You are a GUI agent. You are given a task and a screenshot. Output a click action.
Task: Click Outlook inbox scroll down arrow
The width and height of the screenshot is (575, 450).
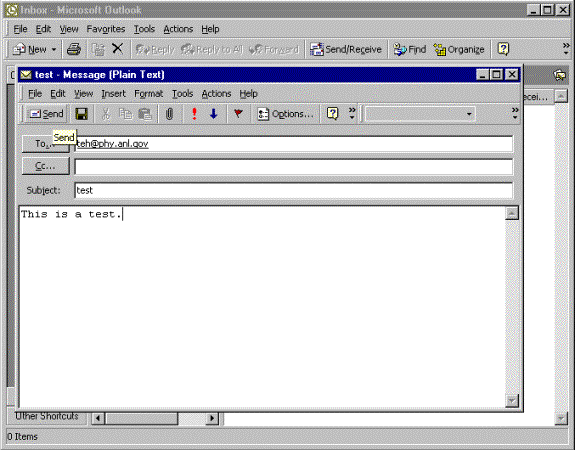(561, 418)
